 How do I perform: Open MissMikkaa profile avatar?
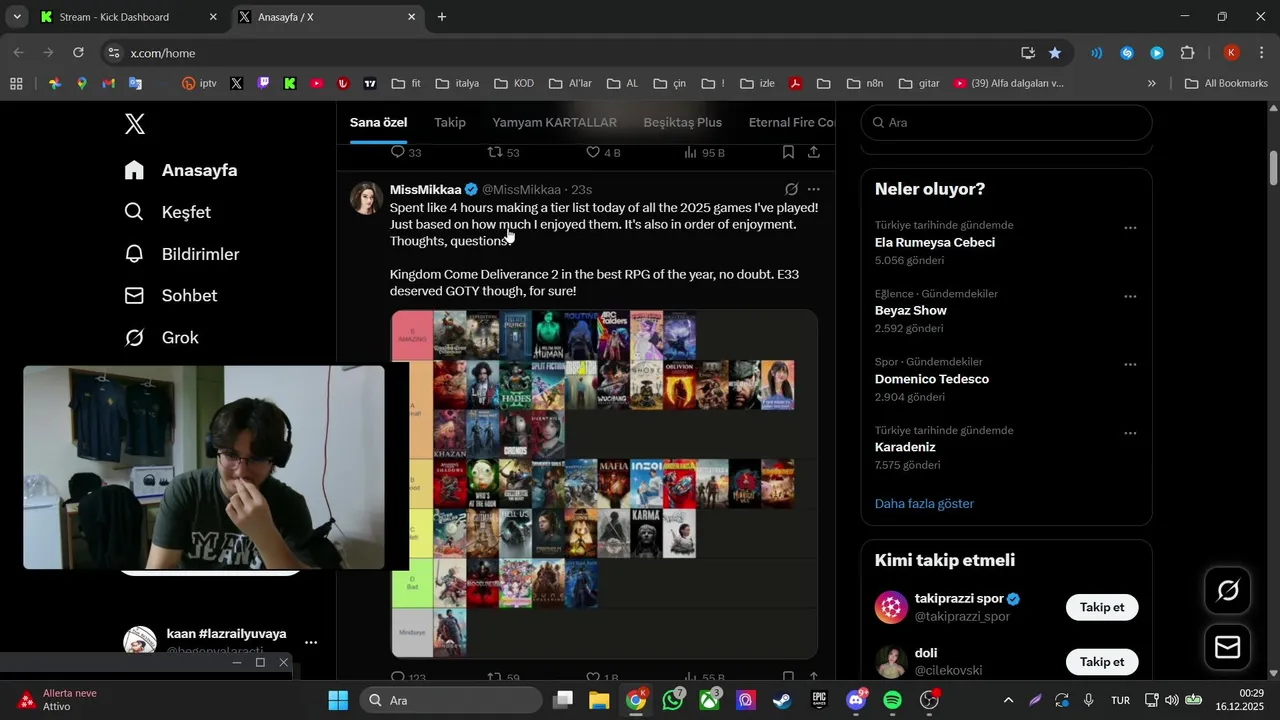pyautogui.click(x=366, y=198)
